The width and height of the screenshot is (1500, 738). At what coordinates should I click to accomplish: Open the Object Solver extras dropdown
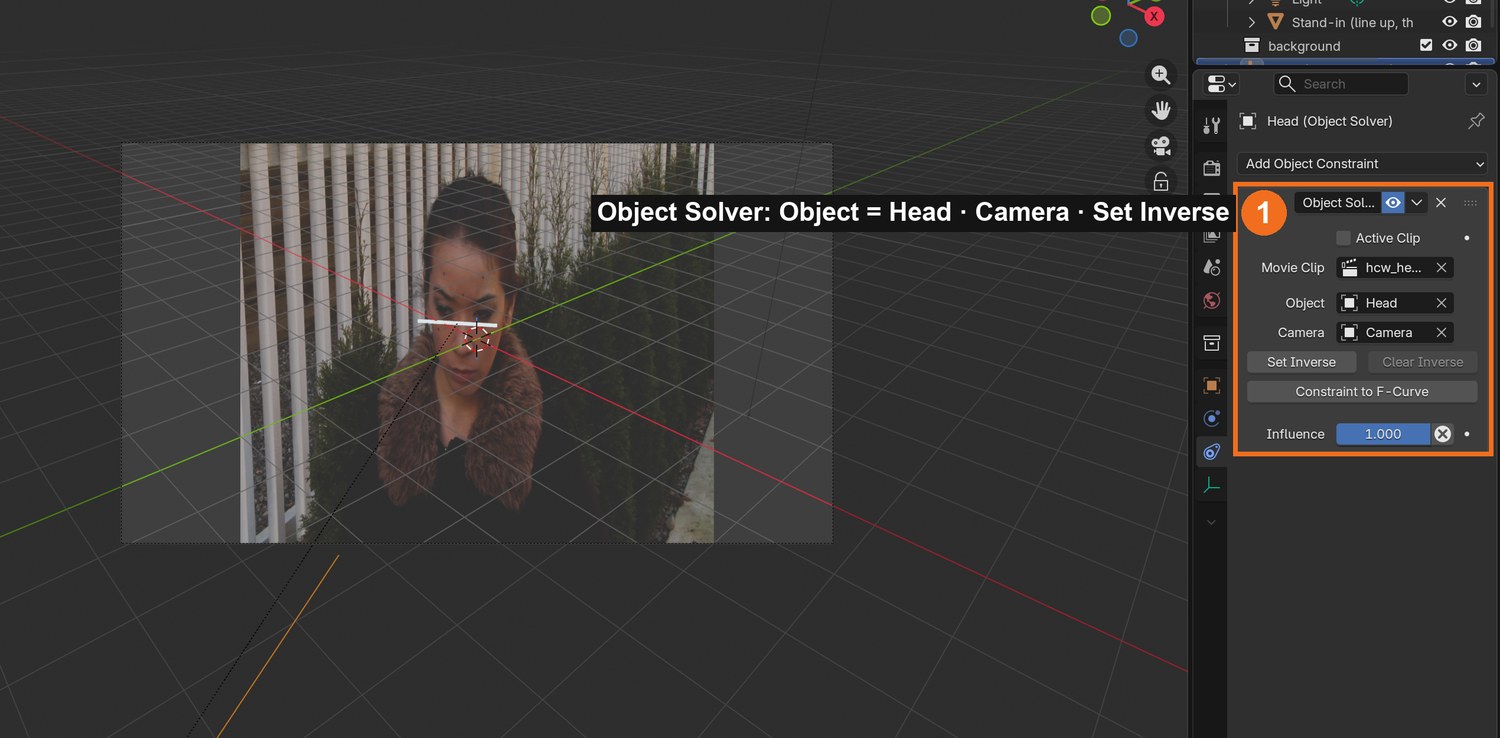[1417, 203]
